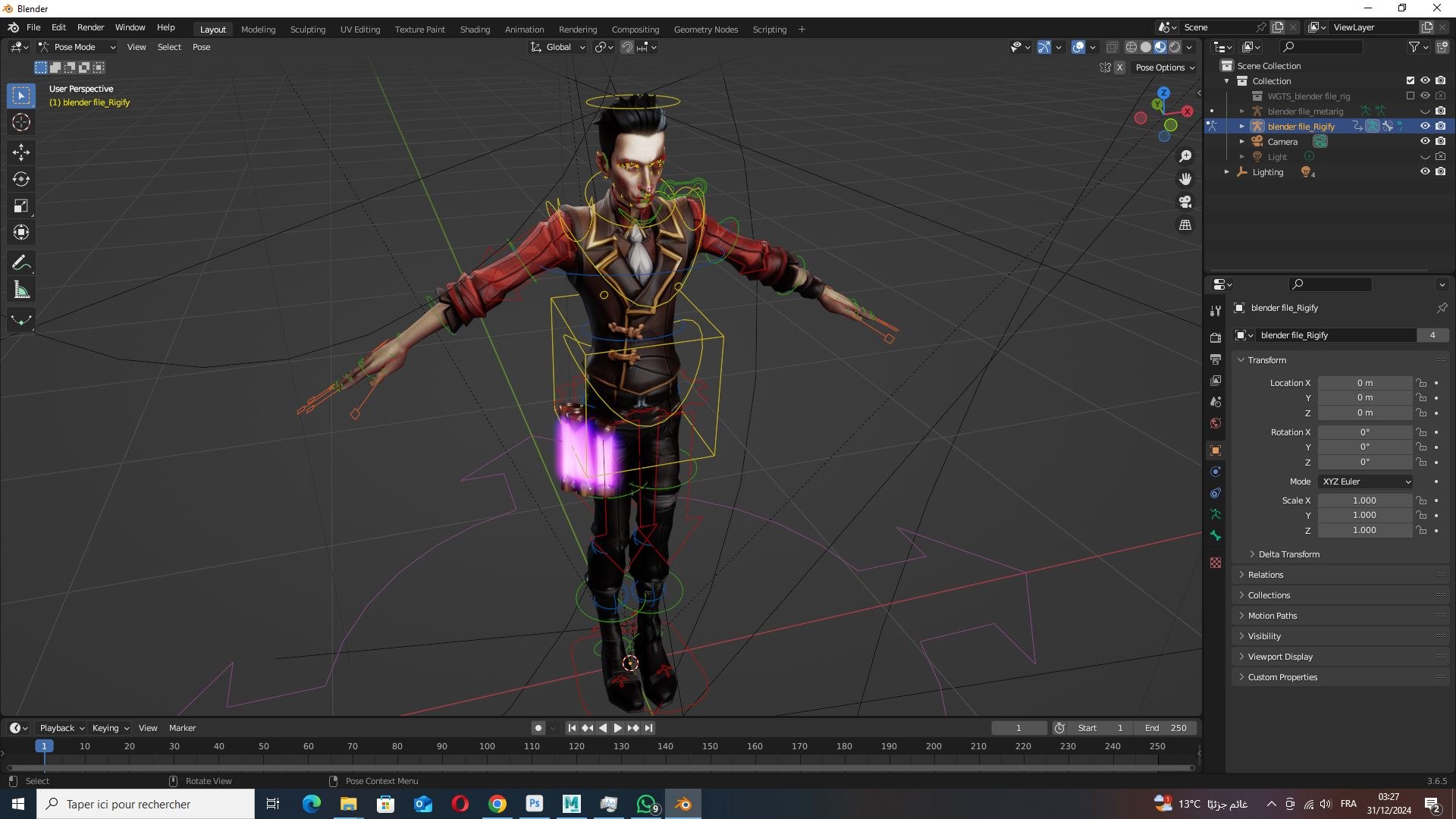1456x819 pixels.
Task: Expand the Viewport Display panel
Action: [1279, 657]
